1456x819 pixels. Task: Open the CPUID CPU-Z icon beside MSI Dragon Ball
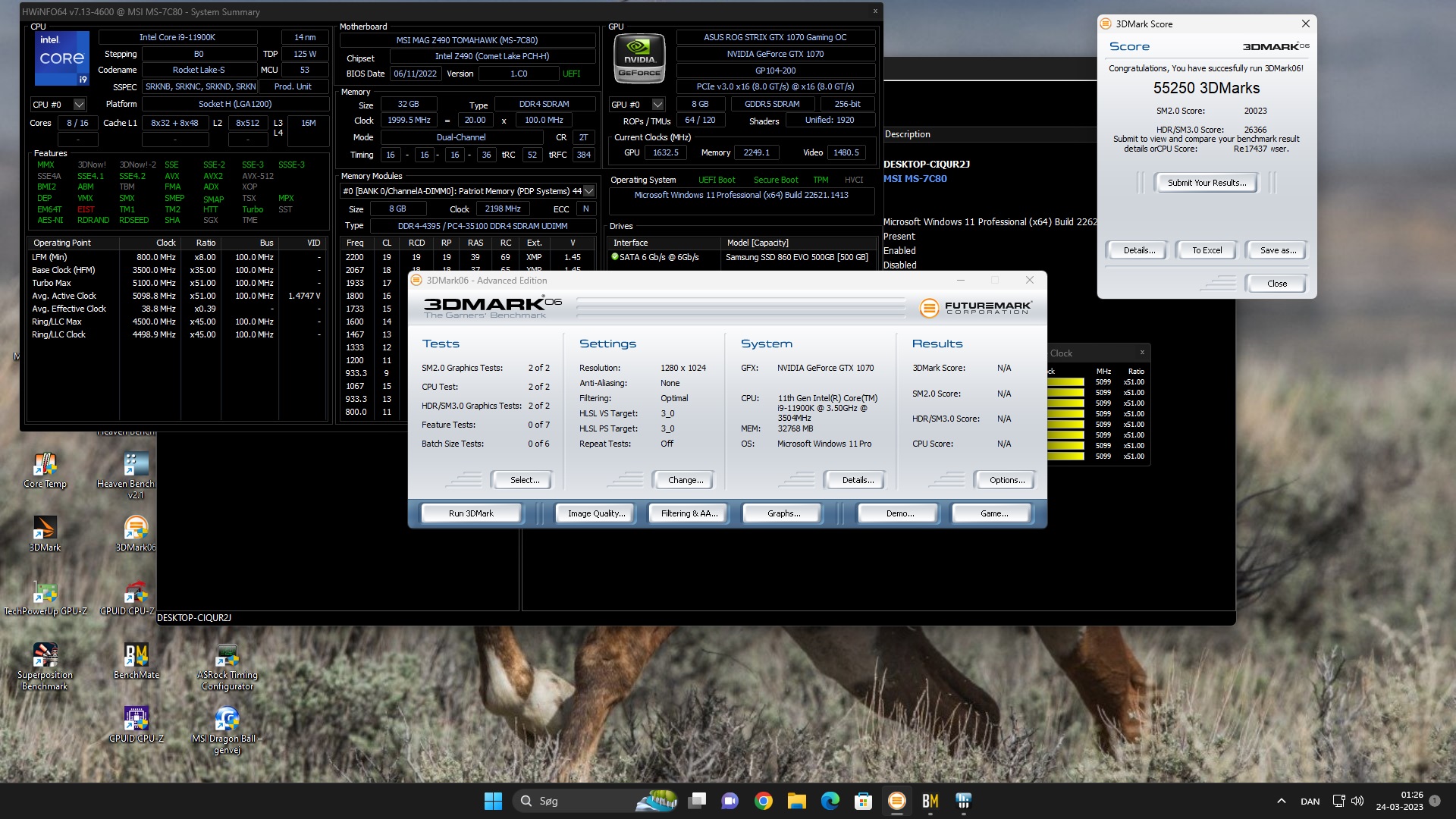point(136,724)
